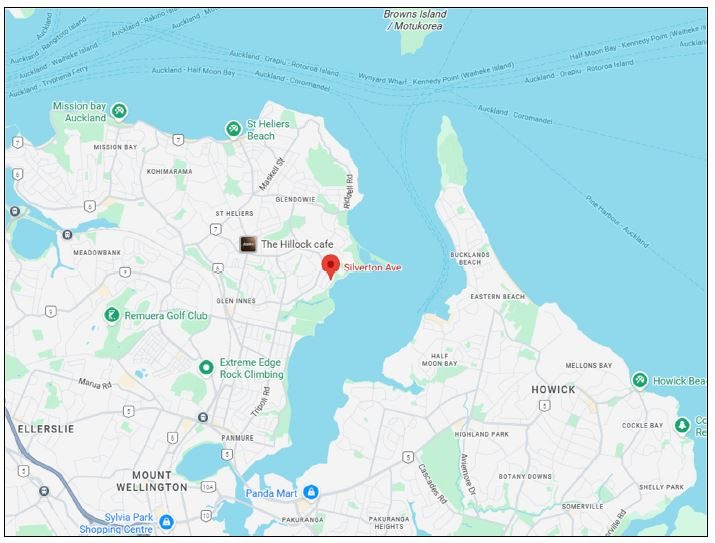The height and width of the screenshot is (543, 715).
Task: Select the MOUNT WELLINGTON area label
Action: pos(151,481)
